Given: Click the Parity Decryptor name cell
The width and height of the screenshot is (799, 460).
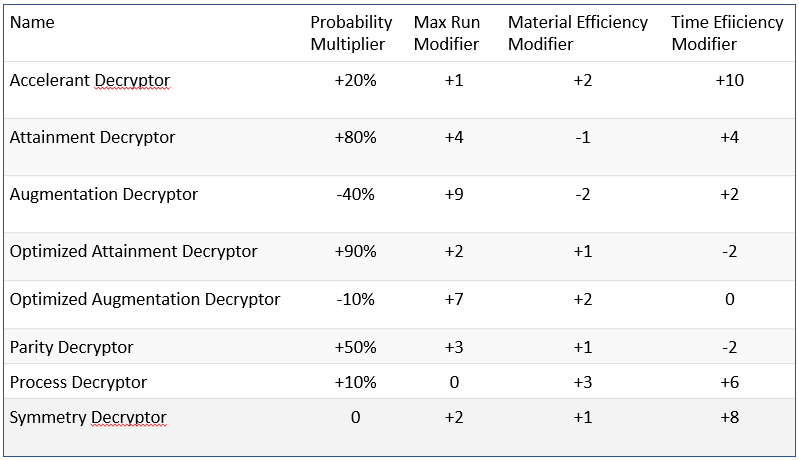Looking at the screenshot, I should [71, 347].
